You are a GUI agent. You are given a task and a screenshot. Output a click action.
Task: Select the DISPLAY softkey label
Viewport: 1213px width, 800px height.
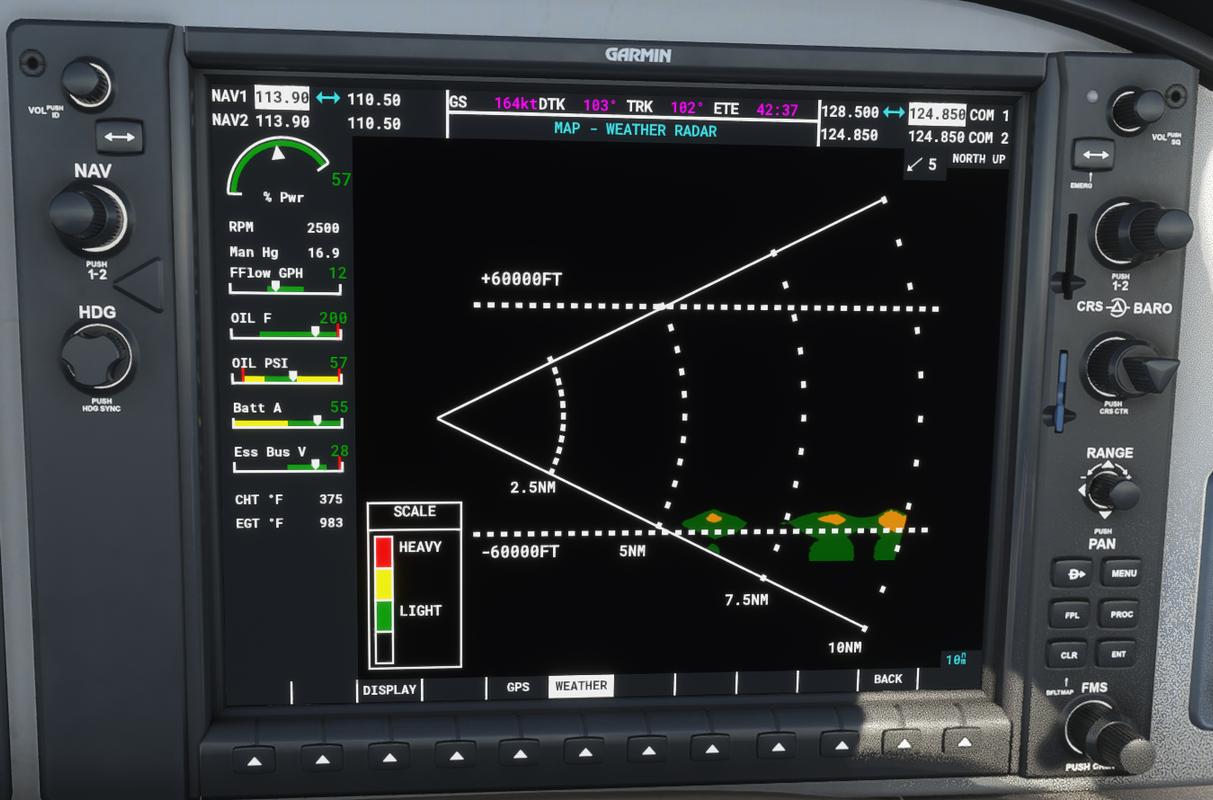click(x=390, y=689)
